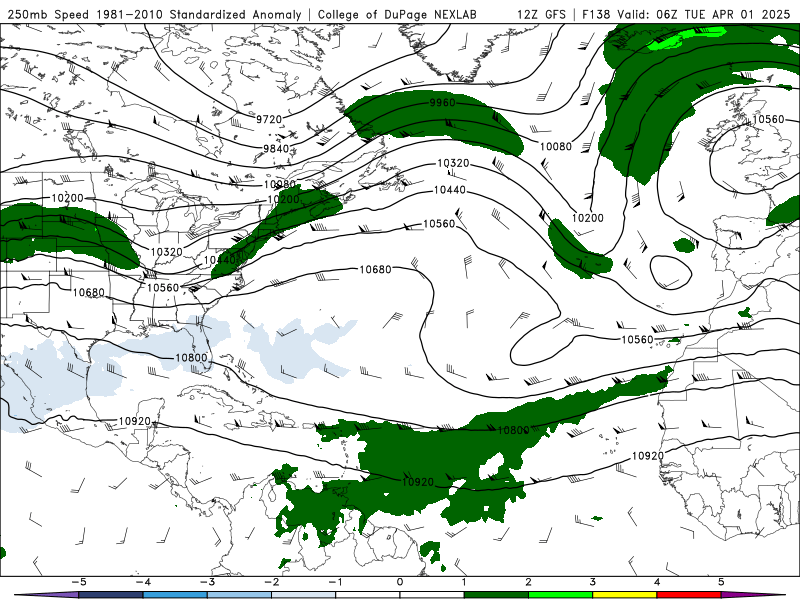Click the "College of DuPage NEXLAB" text
This screenshot has height=600, width=800.
(397, 14)
